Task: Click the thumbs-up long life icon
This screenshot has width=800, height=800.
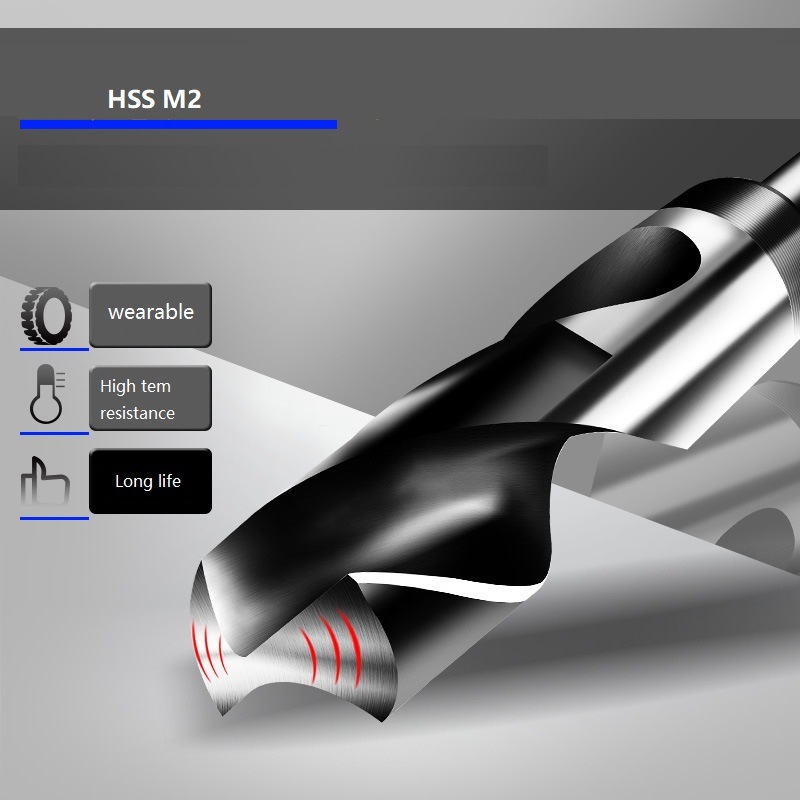Action: [x=45, y=480]
